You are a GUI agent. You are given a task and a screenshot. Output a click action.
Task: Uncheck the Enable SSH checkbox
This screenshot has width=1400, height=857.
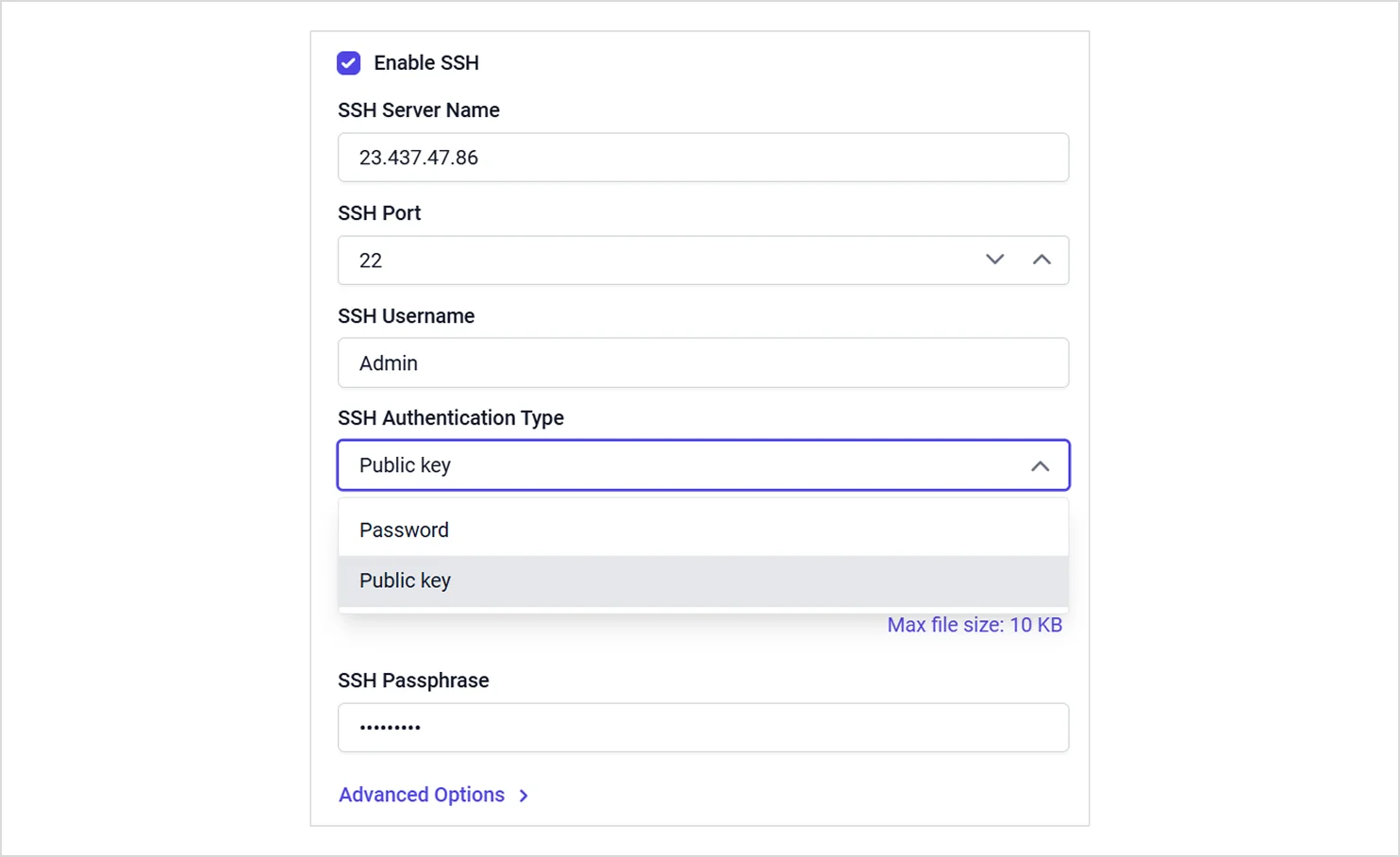click(349, 63)
